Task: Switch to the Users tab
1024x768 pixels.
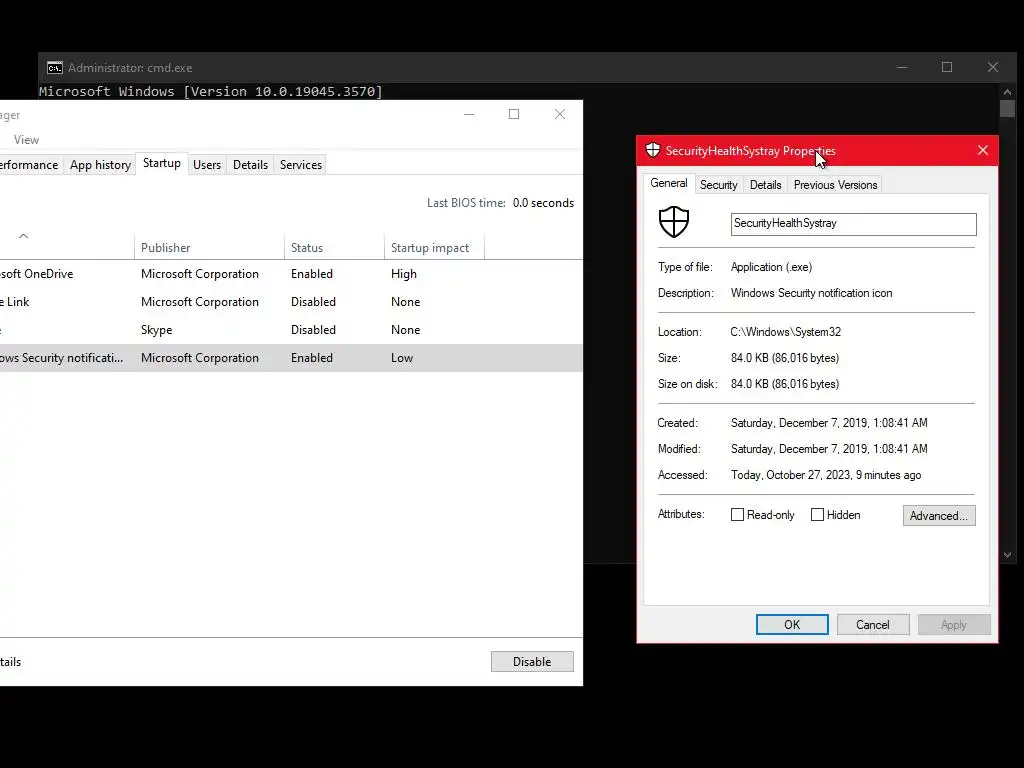Action: click(x=206, y=165)
